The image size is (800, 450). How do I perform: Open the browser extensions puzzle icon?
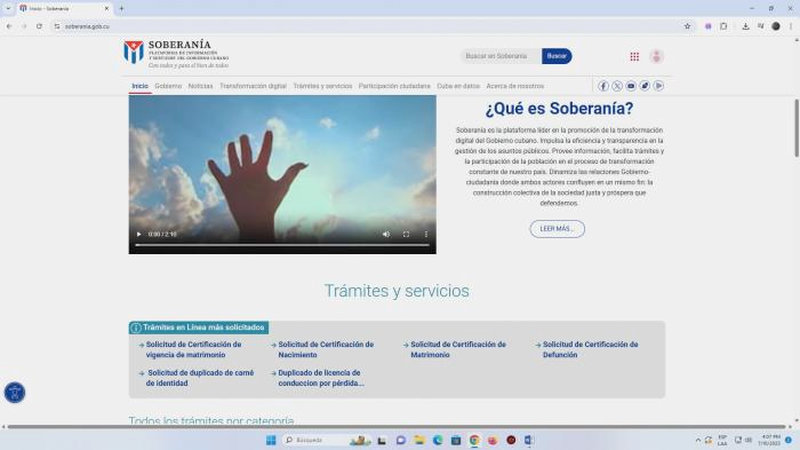723,26
